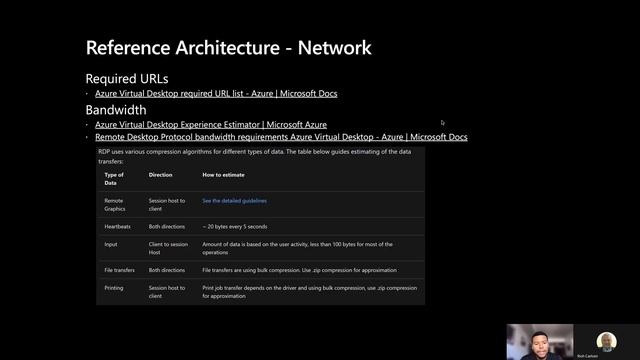Viewport: 640px width, 360px height.
Task: Open Azure Virtual Desktop Experience Estimator link
Action: (x=211, y=124)
